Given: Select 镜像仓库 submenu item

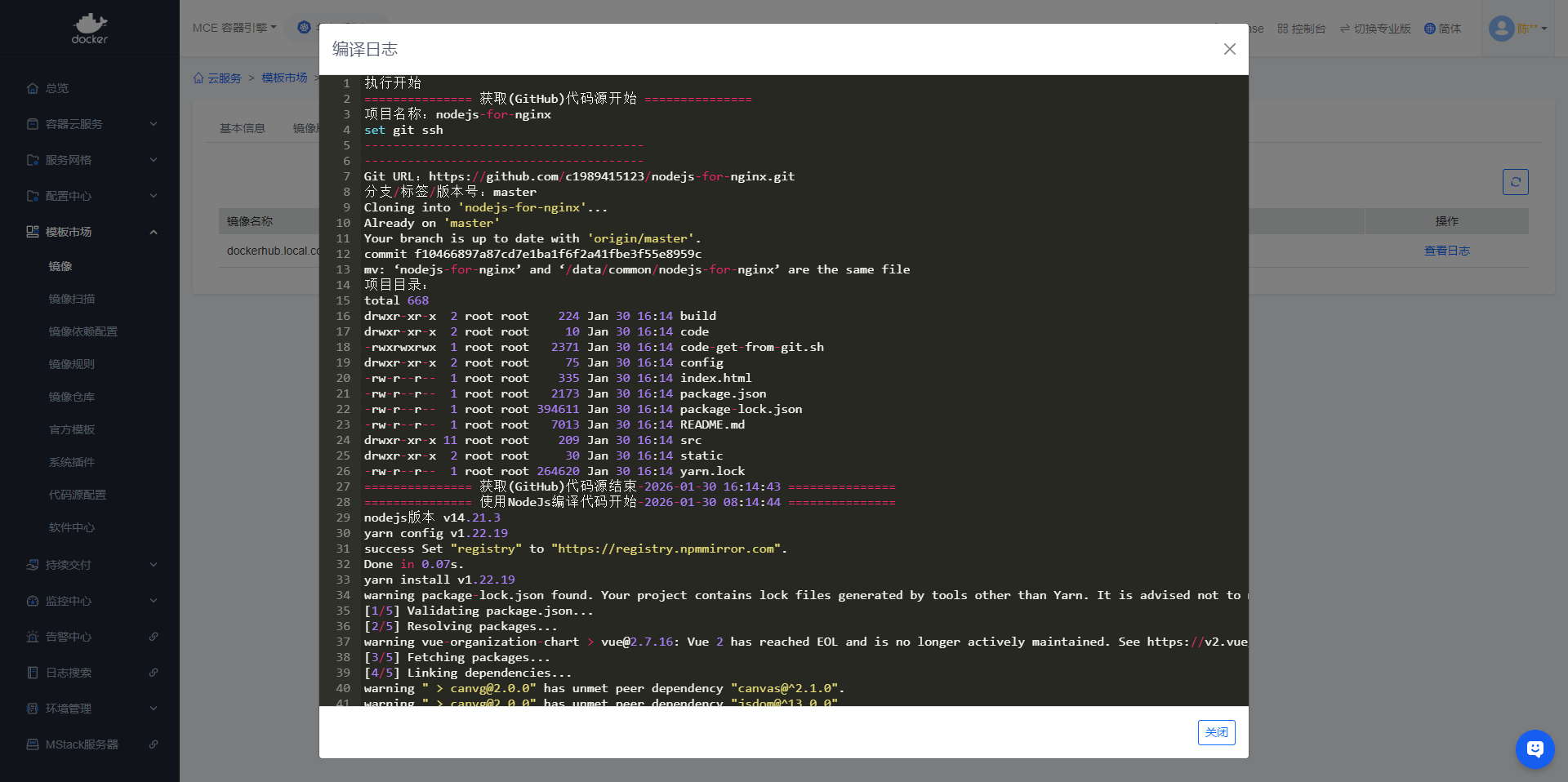Looking at the screenshot, I should (72, 397).
